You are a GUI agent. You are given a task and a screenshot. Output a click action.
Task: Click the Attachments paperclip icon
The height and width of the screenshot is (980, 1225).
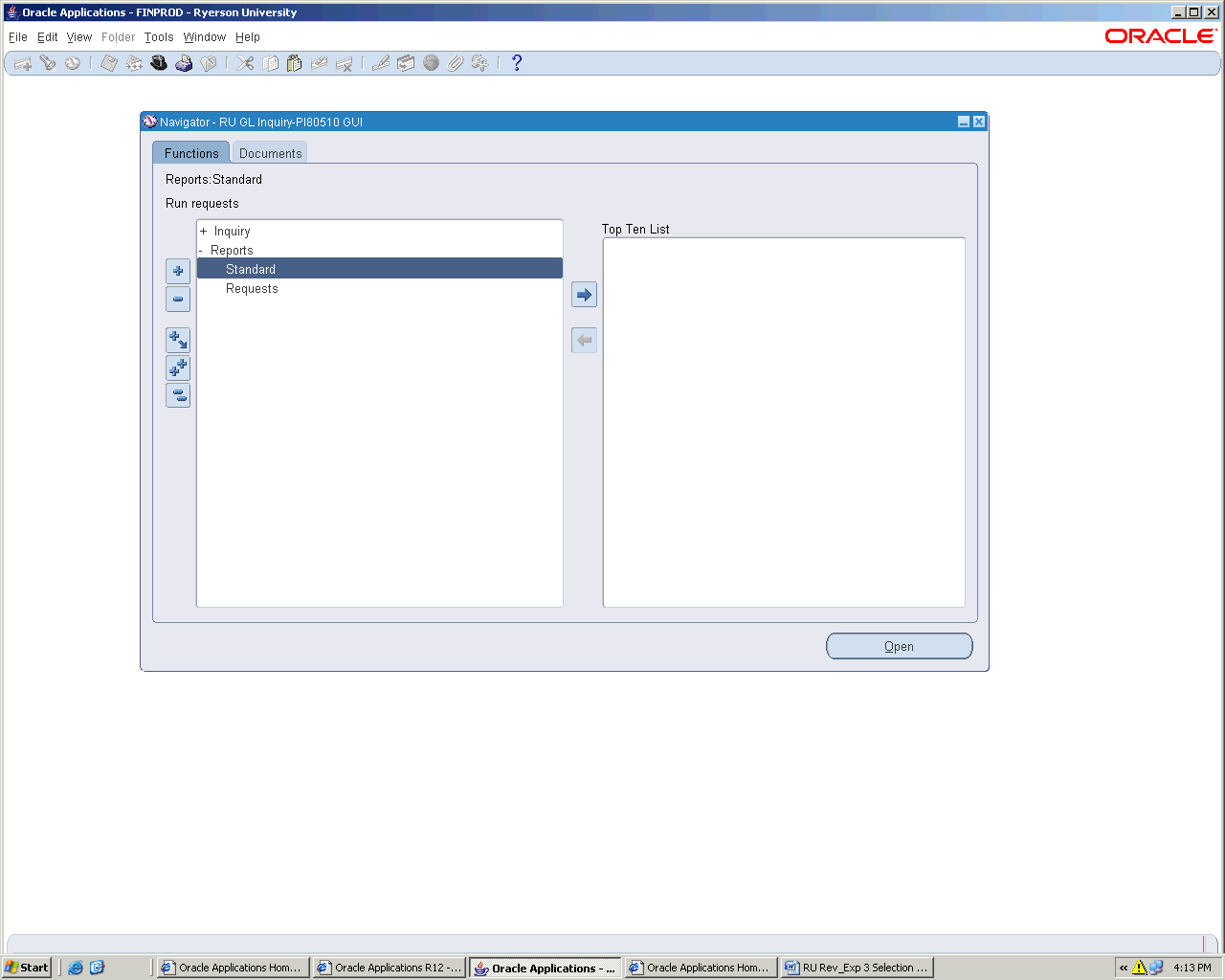pos(456,63)
